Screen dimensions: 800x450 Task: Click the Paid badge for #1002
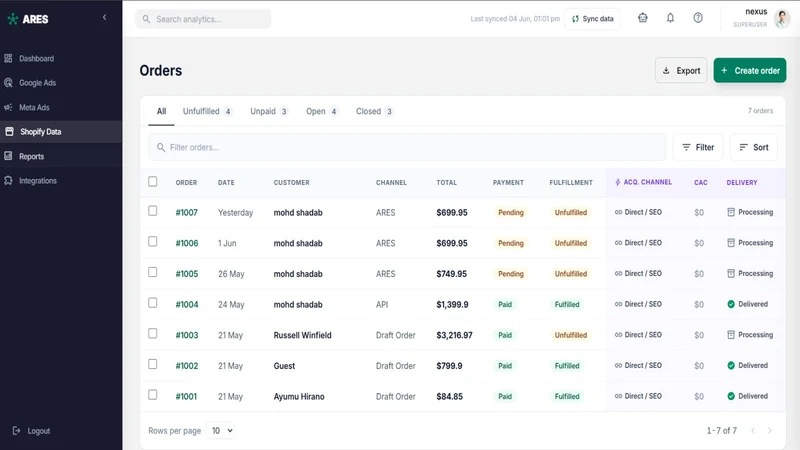[x=505, y=366]
